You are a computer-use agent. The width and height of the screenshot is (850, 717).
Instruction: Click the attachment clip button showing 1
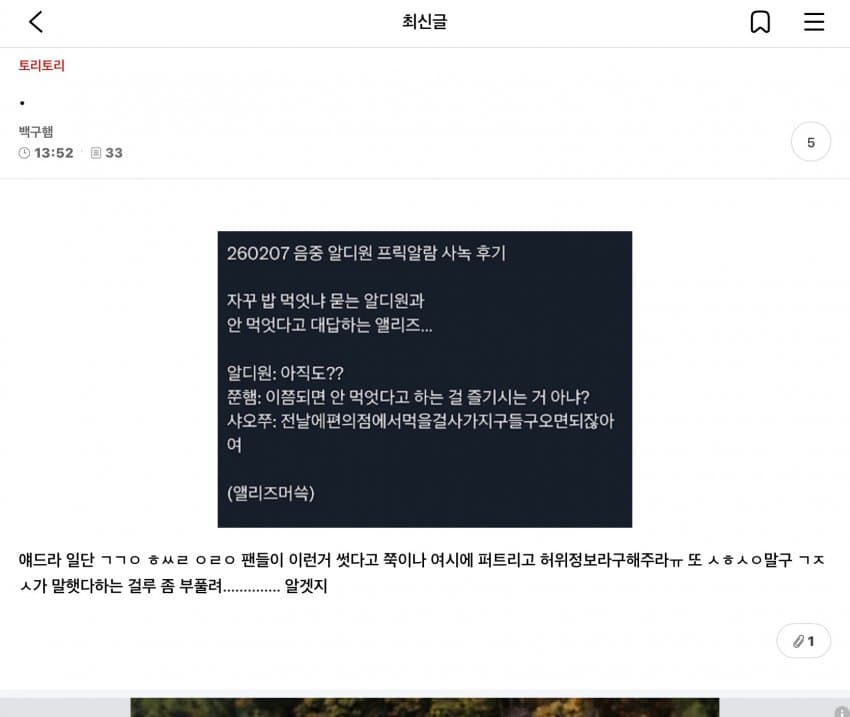tap(803, 641)
